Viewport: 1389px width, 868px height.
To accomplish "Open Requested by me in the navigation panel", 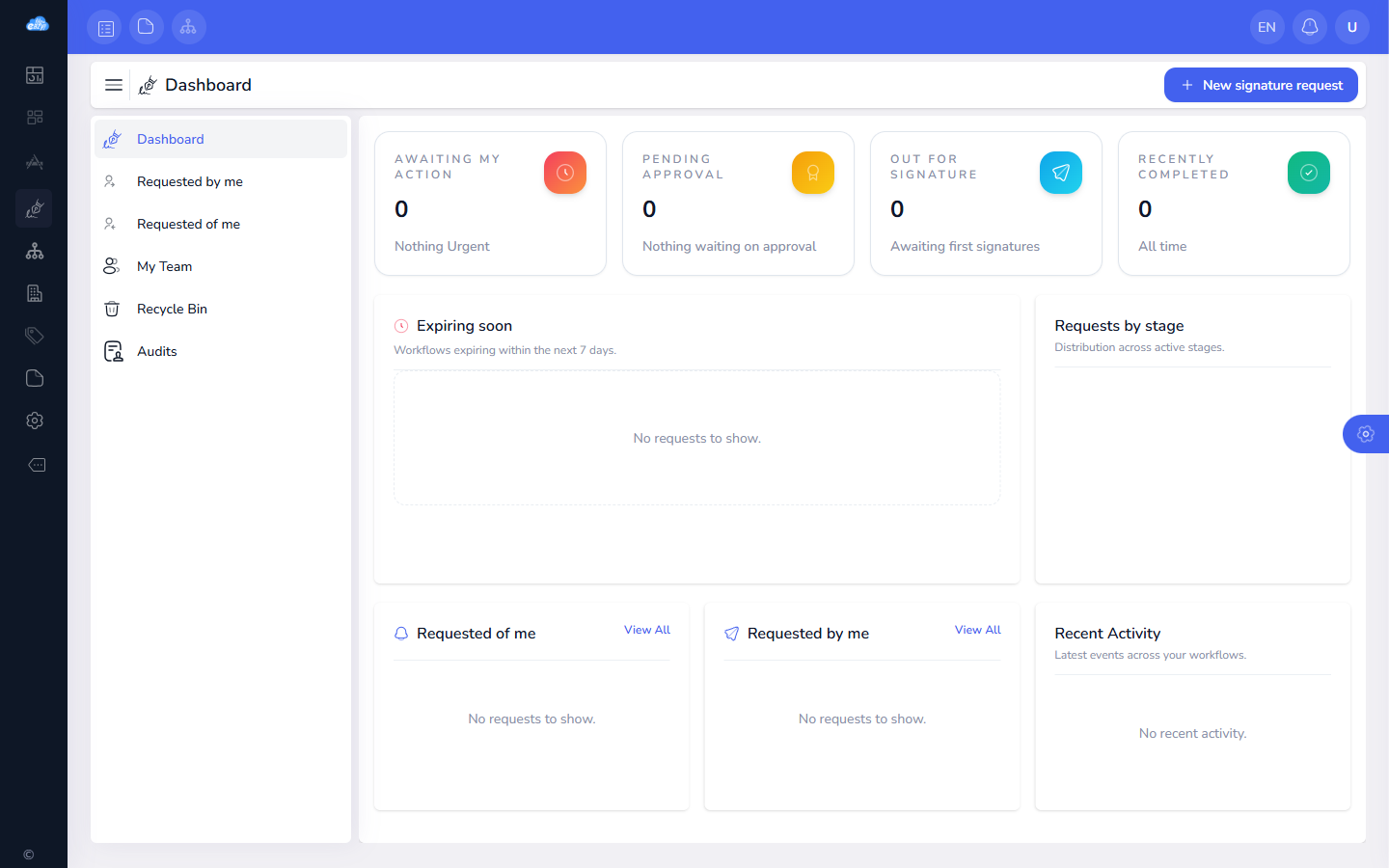I will [x=221, y=181].
